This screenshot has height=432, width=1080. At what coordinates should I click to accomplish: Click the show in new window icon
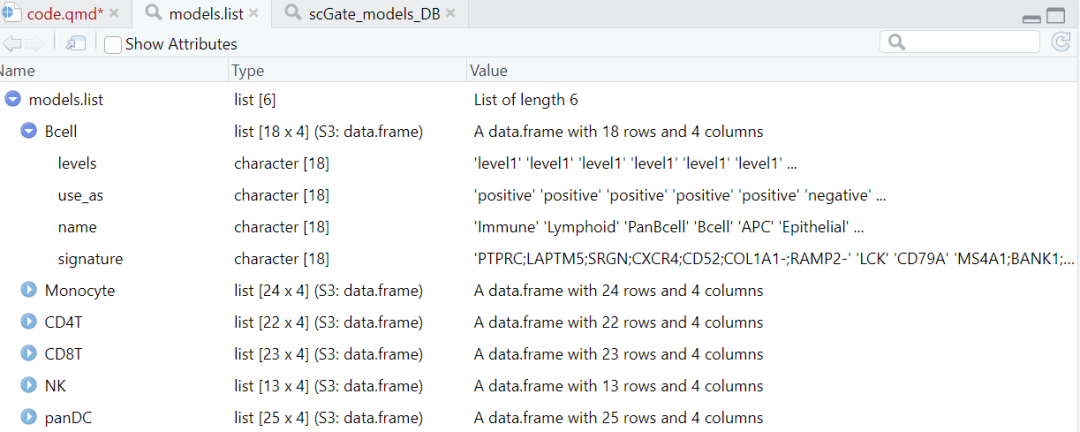point(75,43)
